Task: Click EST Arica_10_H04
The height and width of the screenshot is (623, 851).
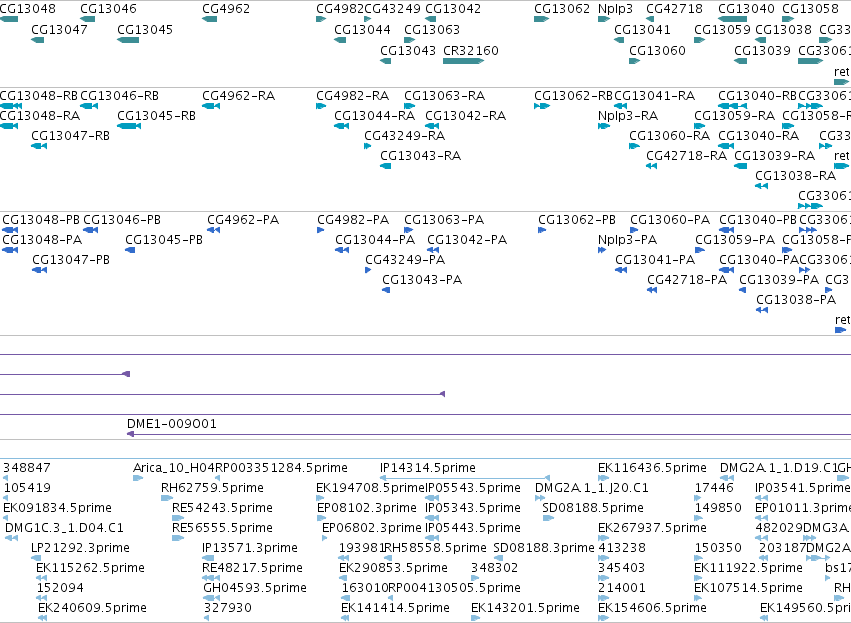Action: pos(174,468)
